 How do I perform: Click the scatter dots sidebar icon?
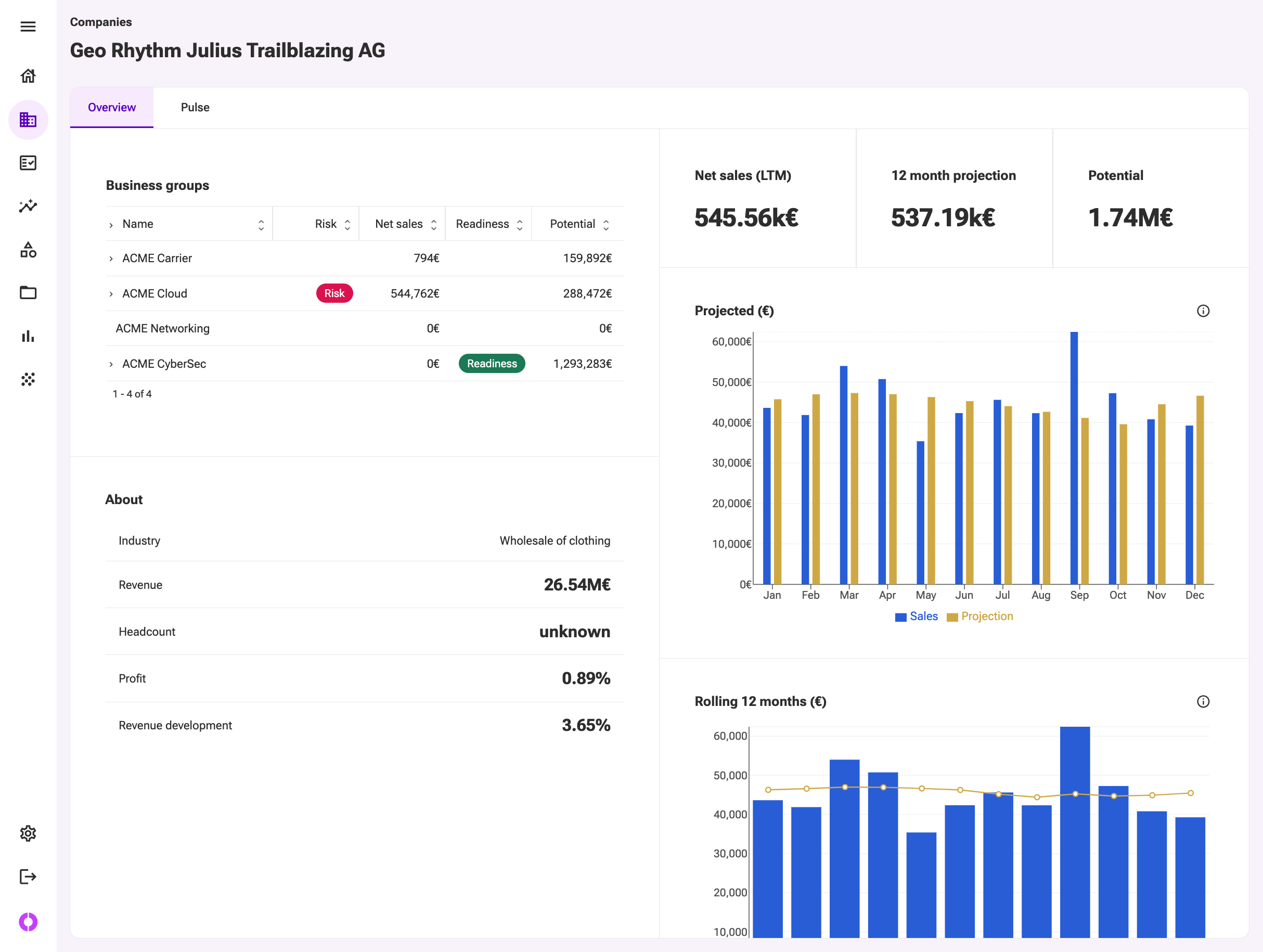(x=28, y=379)
